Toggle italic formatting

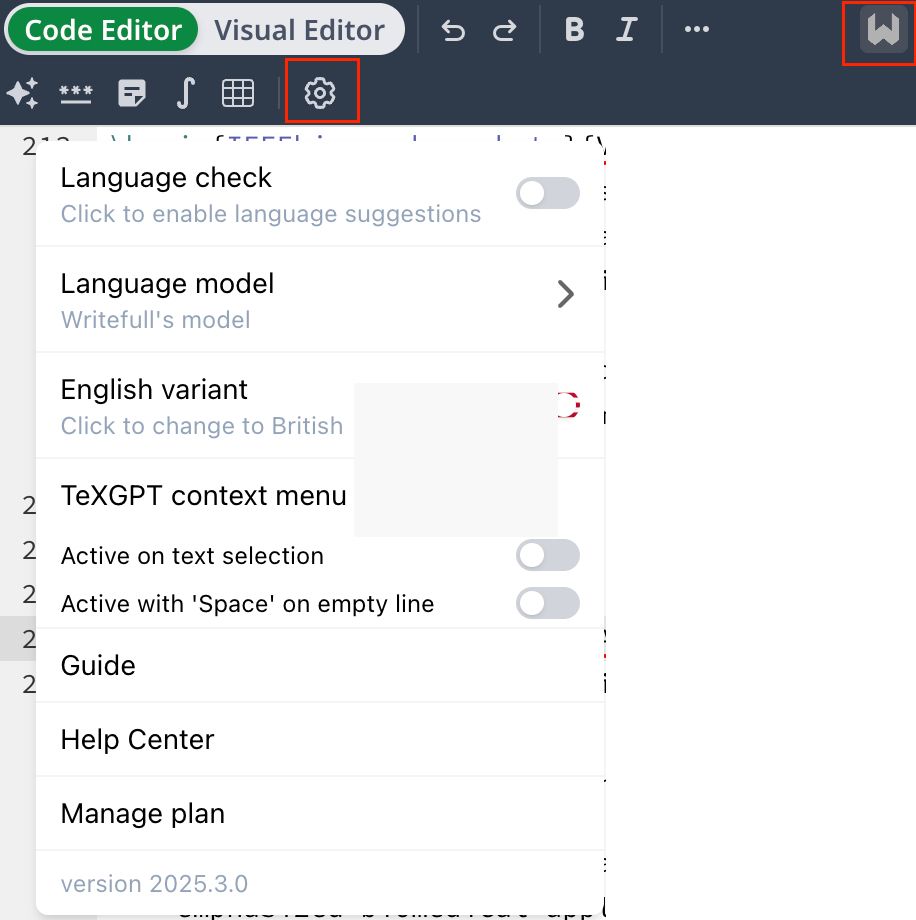626,30
